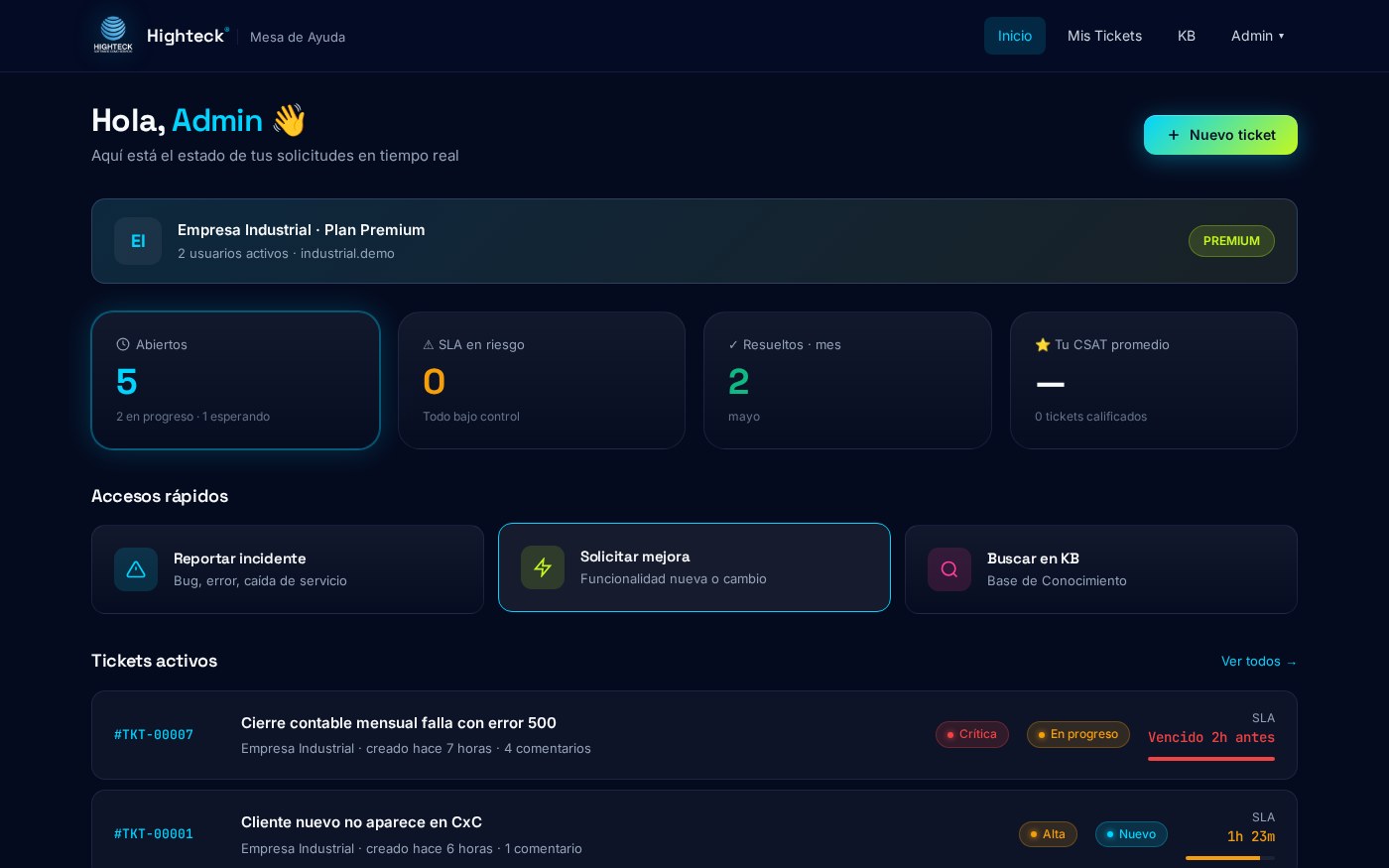Click the 0 tickets calificados text
This screenshot has height=868, width=1389.
click(1090, 417)
